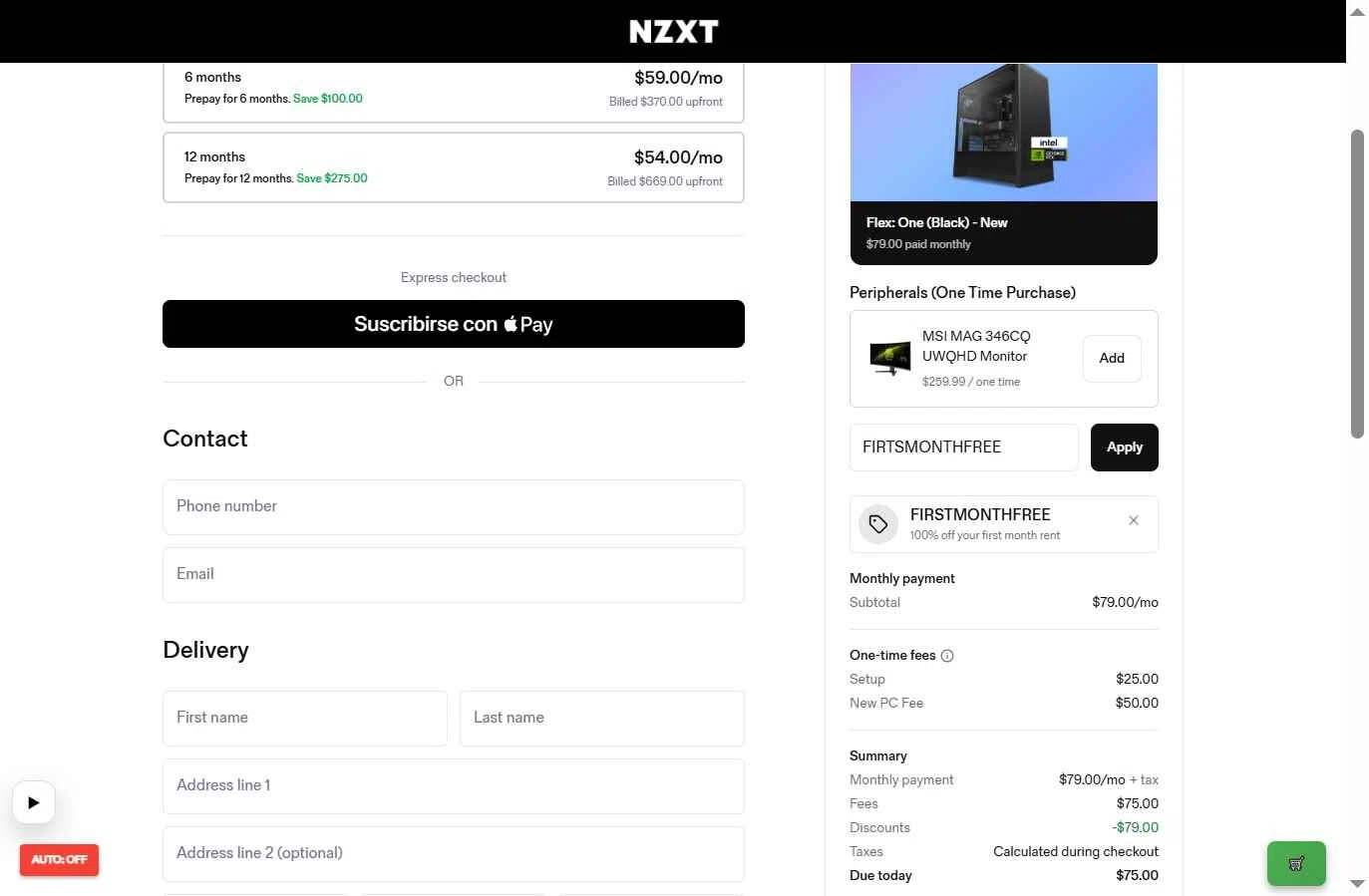Viewport: 1369px width, 896px height.
Task: Click "Calculated during checkout" taxes text
Action: [1076, 851]
